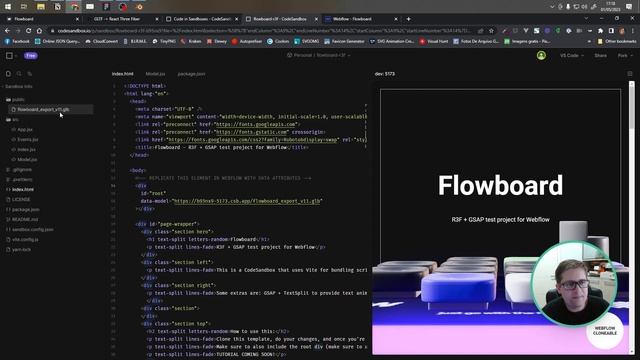The image size is (640, 360).
Task: Open the Files explorer icon in sidebar
Action: [8, 74]
